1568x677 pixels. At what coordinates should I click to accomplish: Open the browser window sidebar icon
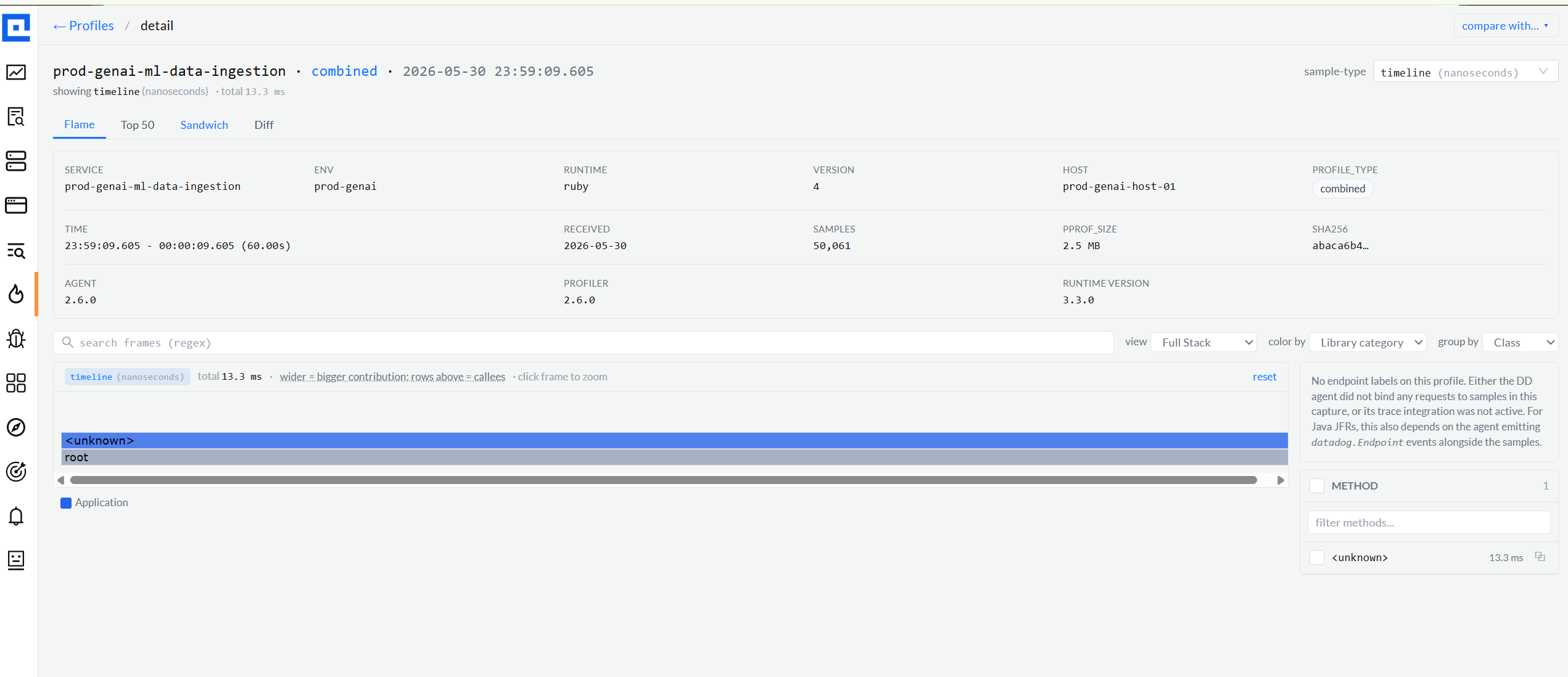[x=16, y=205]
